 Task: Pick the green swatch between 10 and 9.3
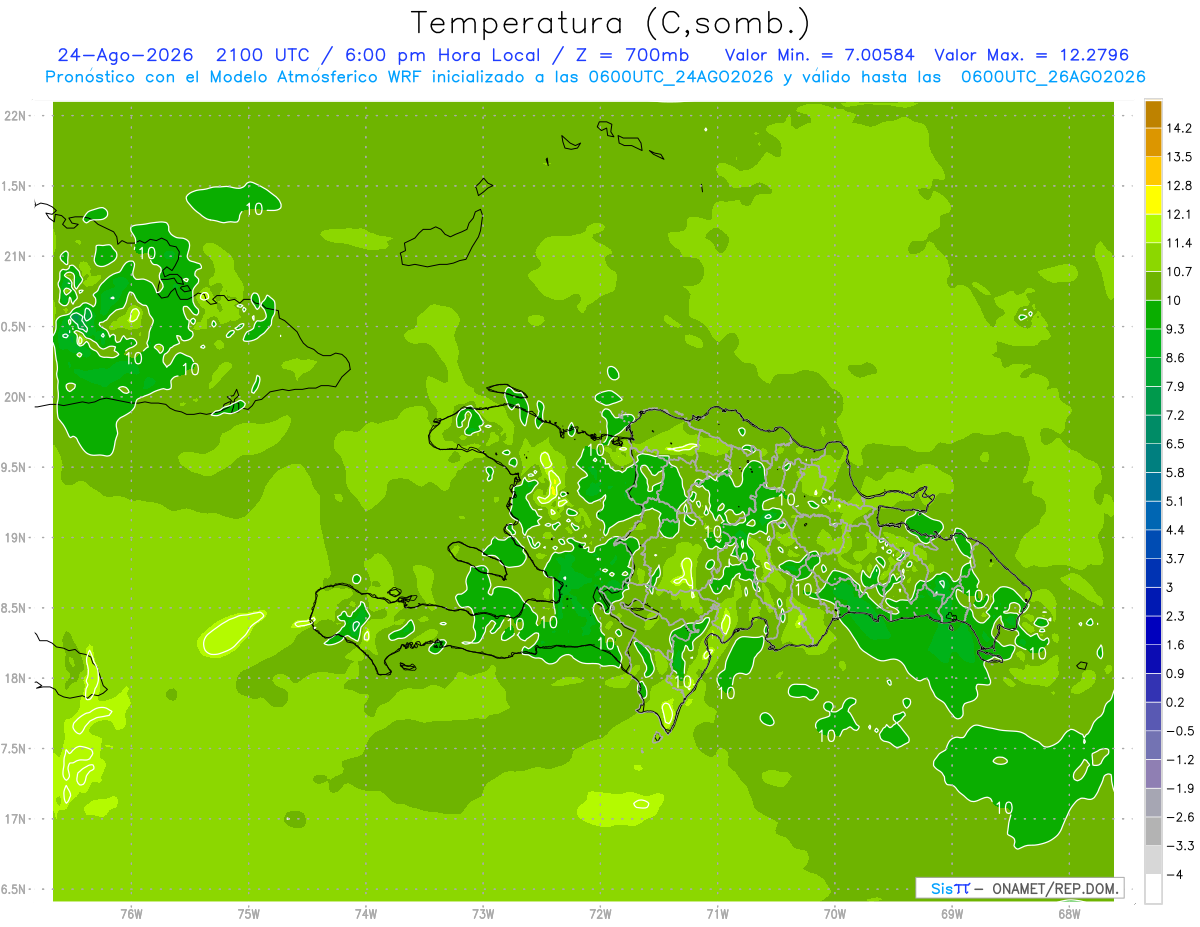(1153, 315)
